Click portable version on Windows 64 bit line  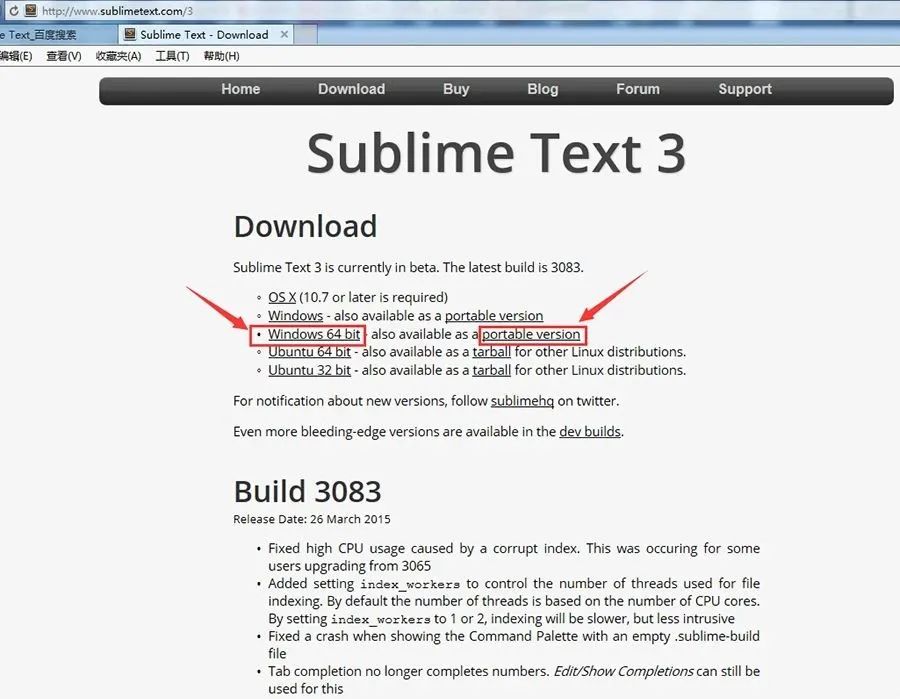pos(531,334)
